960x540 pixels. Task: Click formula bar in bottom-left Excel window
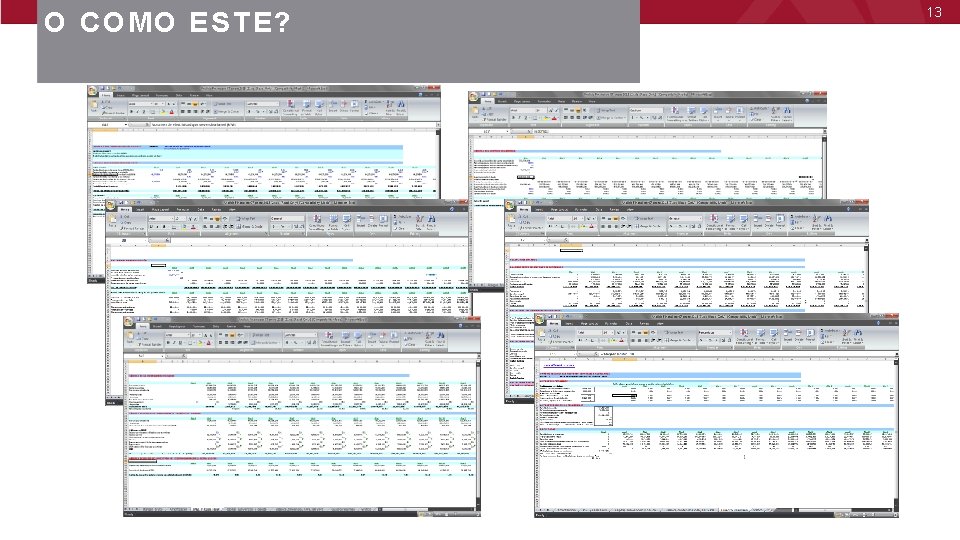click(x=331, y=356)
